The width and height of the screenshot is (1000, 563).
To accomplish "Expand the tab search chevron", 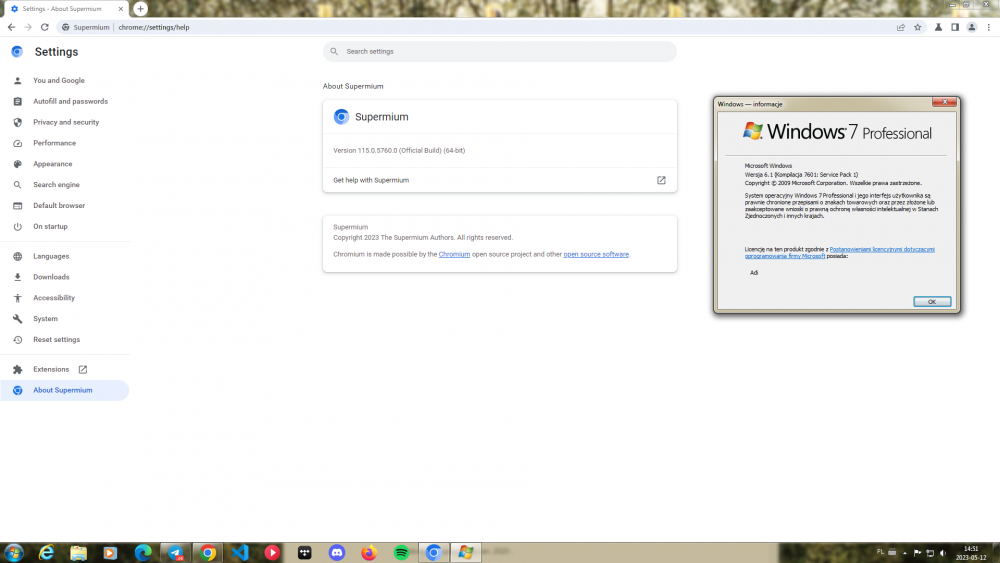I will [x=935, y=7].
